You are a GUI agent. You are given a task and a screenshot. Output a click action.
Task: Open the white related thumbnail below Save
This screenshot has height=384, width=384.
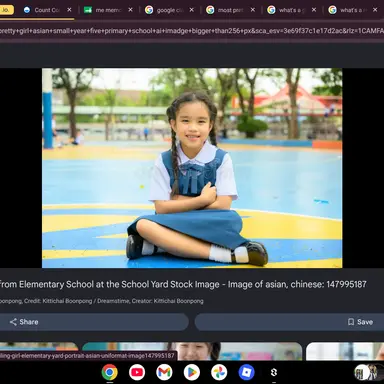point(345,351)
